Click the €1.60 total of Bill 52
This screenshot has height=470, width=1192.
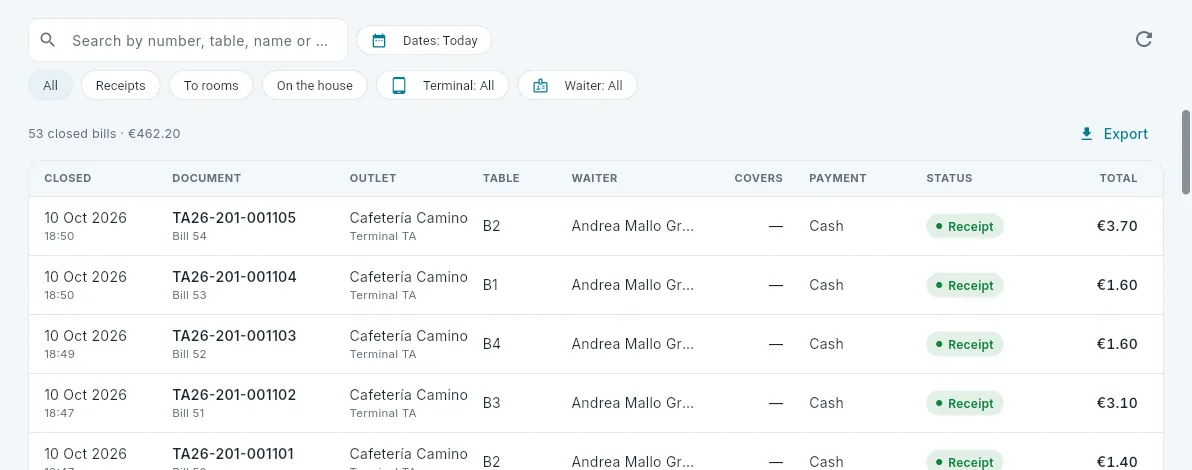1117,344
